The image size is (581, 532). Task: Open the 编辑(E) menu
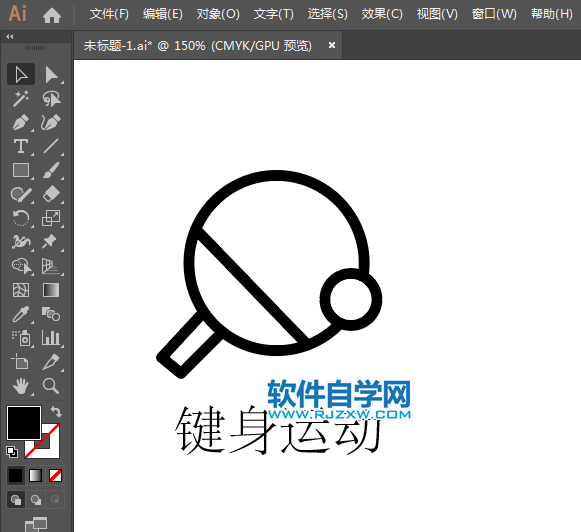point(163,14)
